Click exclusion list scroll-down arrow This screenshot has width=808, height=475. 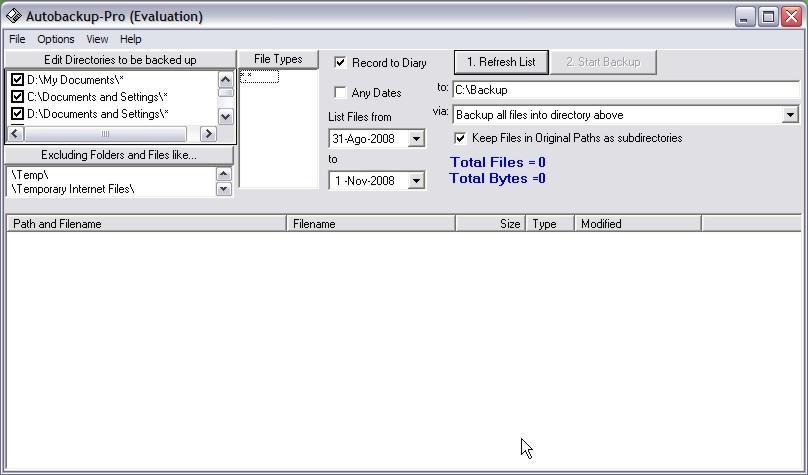[223, 189]
